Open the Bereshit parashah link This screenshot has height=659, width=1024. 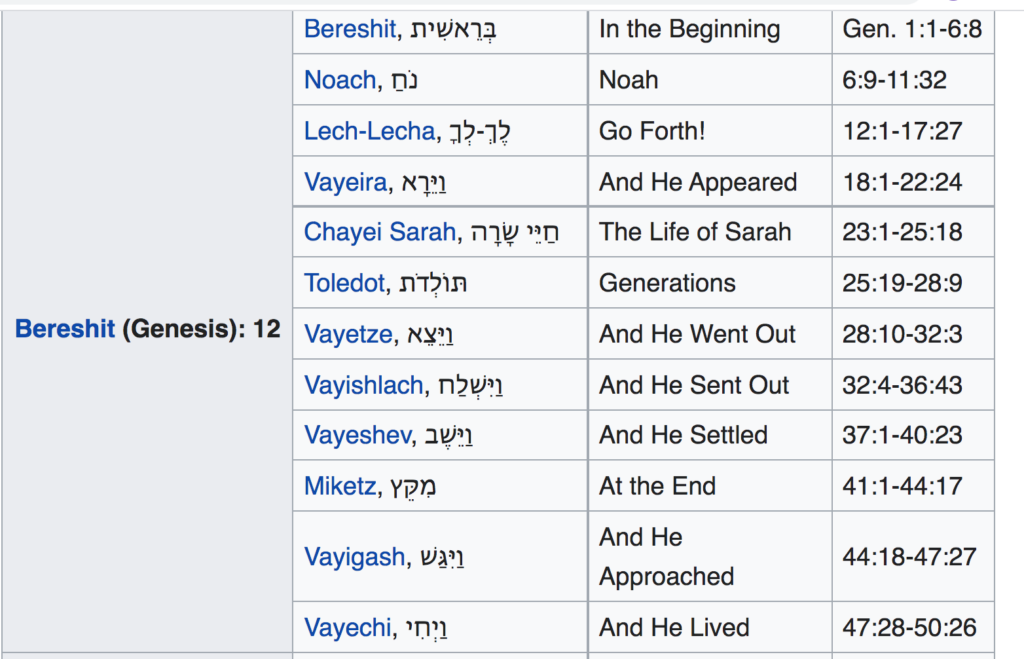(x=349, y=29)
